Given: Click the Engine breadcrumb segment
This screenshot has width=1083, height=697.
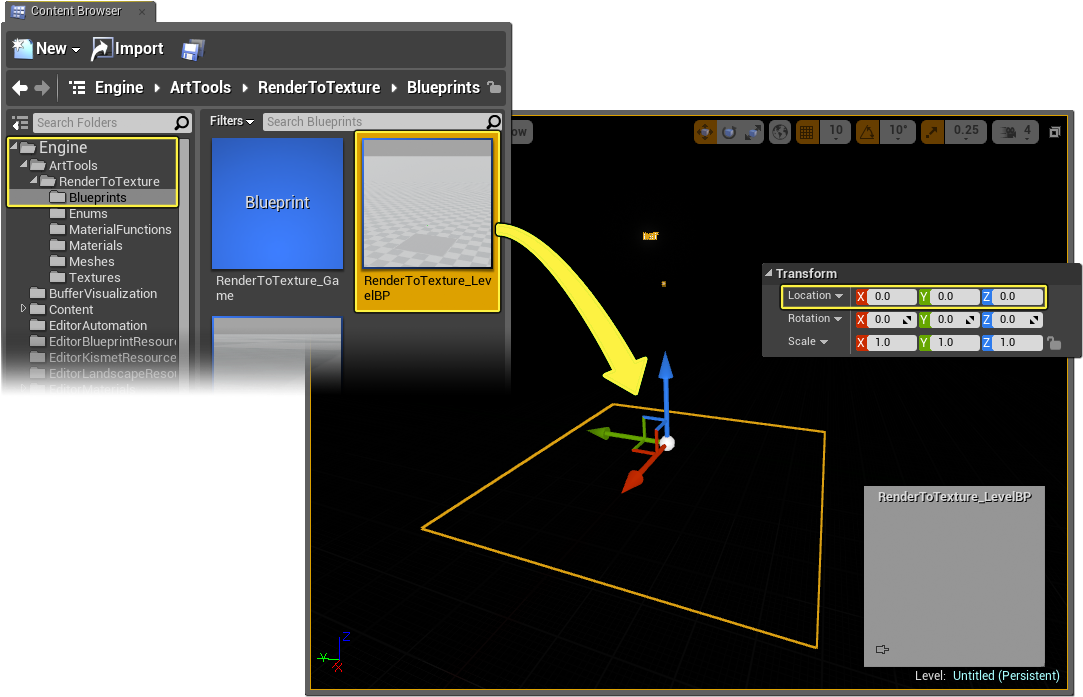Looking at the screenshot, I should 119,88.
